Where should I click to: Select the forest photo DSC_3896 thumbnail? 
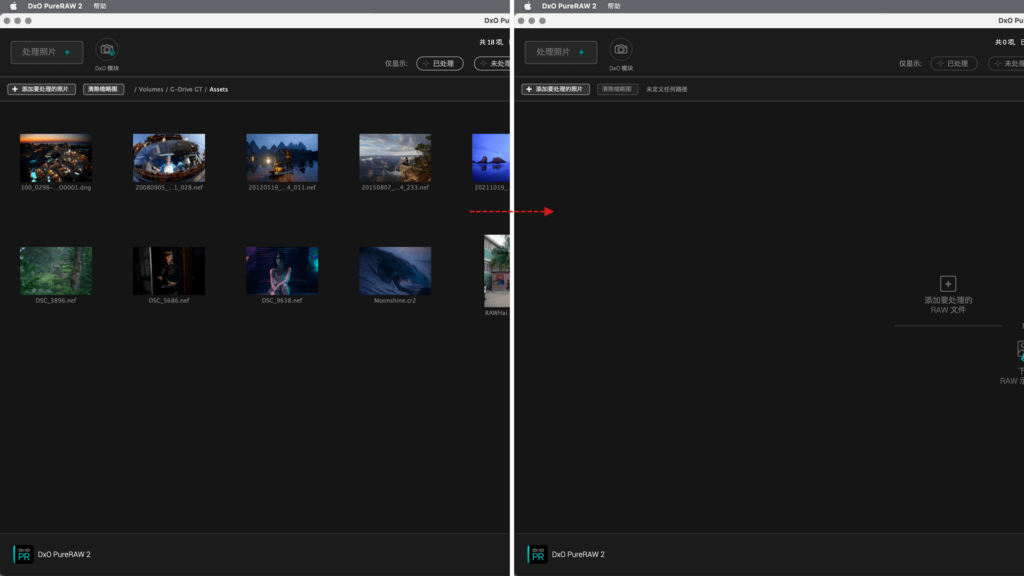(56, 271)
